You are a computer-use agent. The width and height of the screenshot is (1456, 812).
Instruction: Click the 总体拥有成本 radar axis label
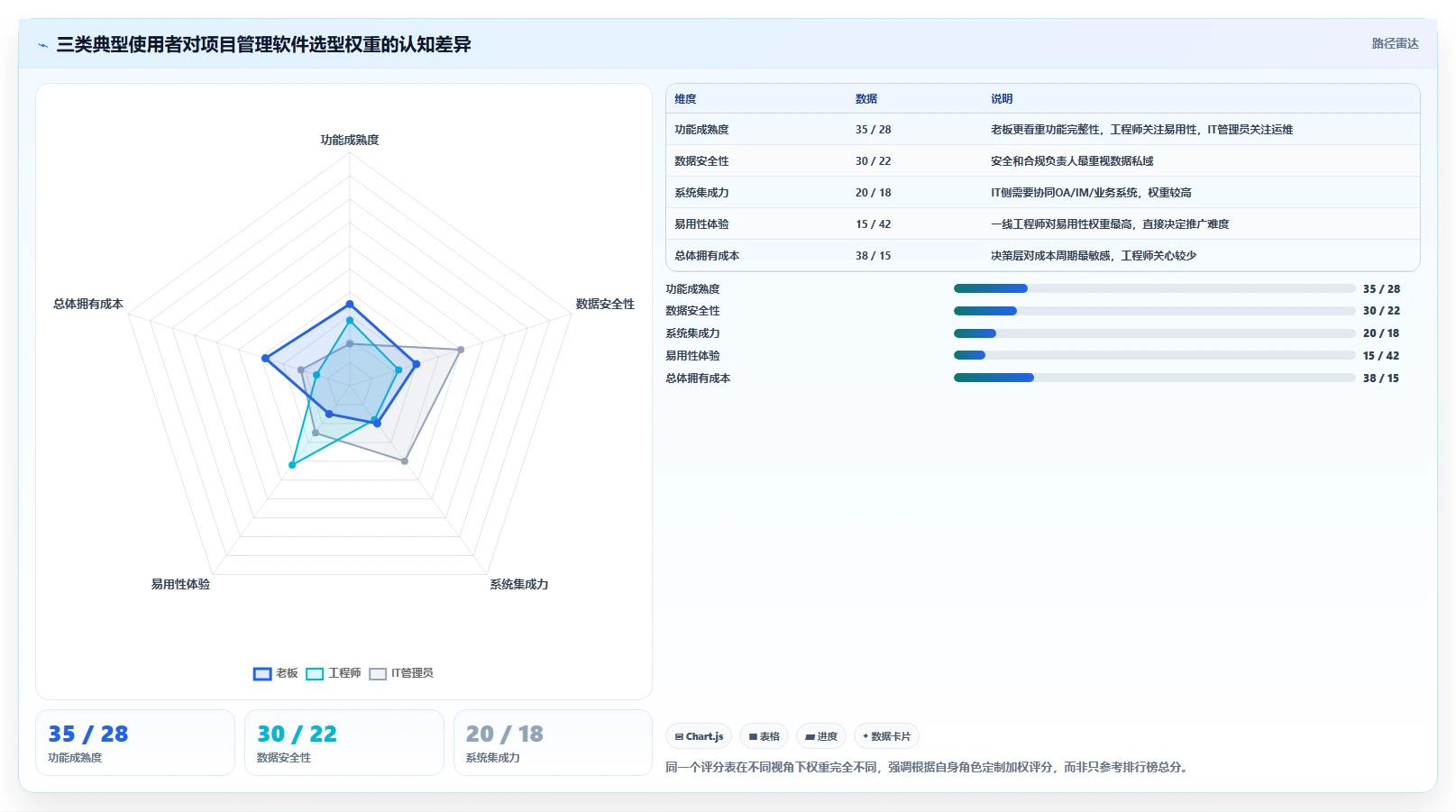pyautogui.click(x=88, y=305)
